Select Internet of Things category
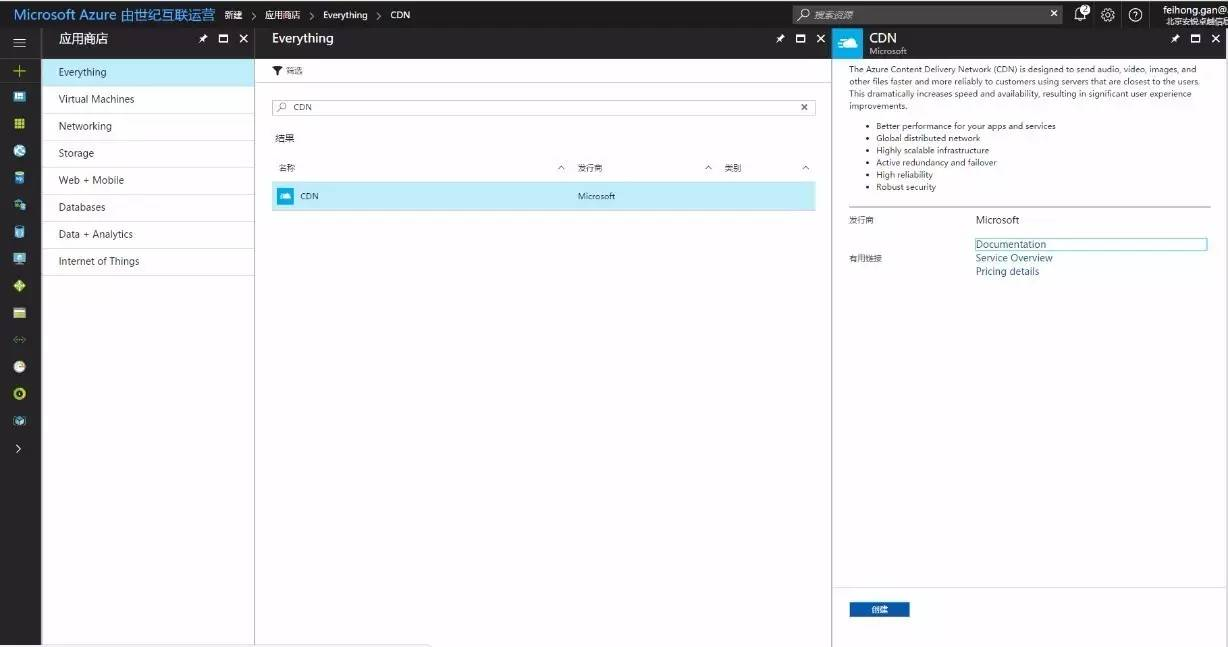 point(148,261)
